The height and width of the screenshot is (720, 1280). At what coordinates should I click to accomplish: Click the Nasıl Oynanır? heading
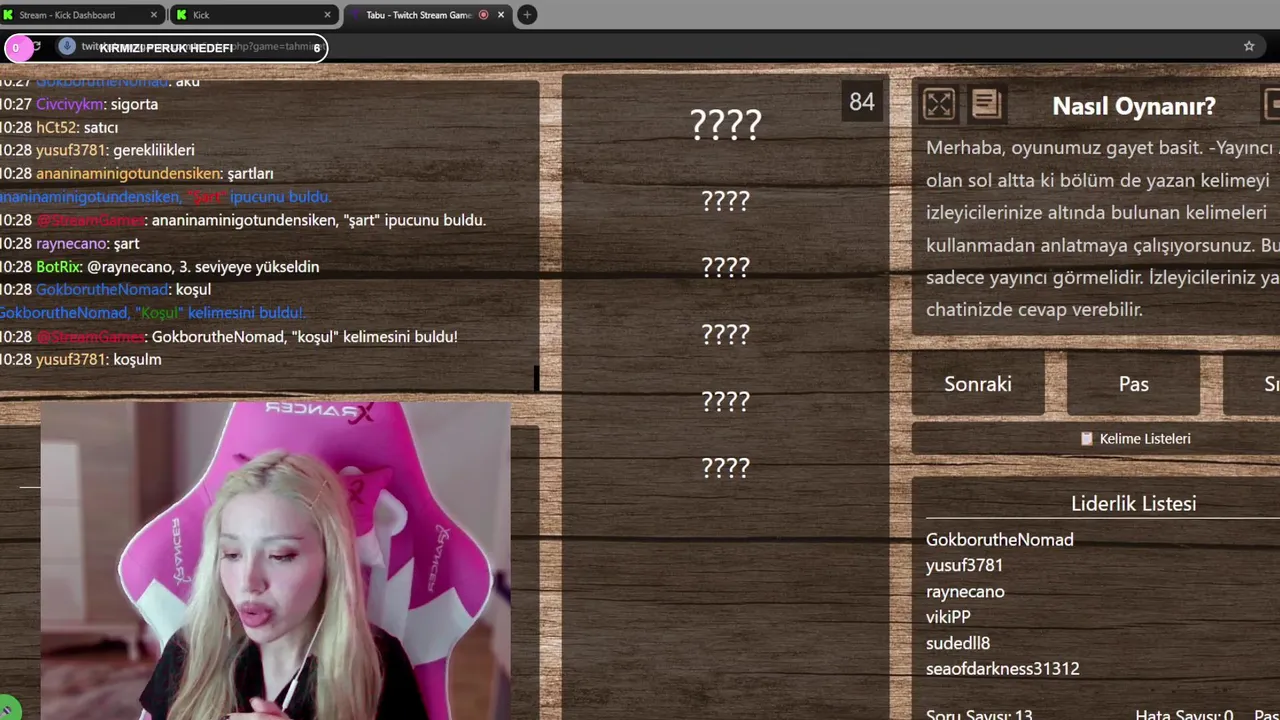pos(1134,106)
